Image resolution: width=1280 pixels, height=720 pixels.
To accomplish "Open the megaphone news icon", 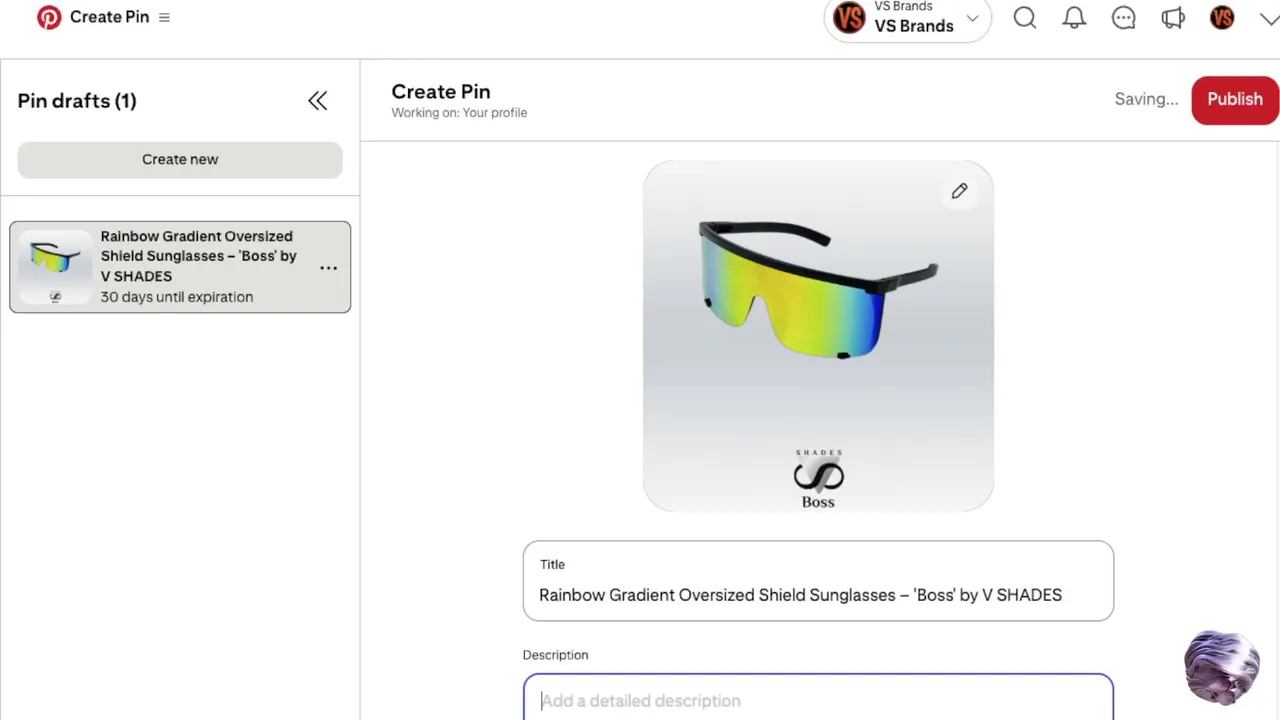I will tap(1172, 18).
